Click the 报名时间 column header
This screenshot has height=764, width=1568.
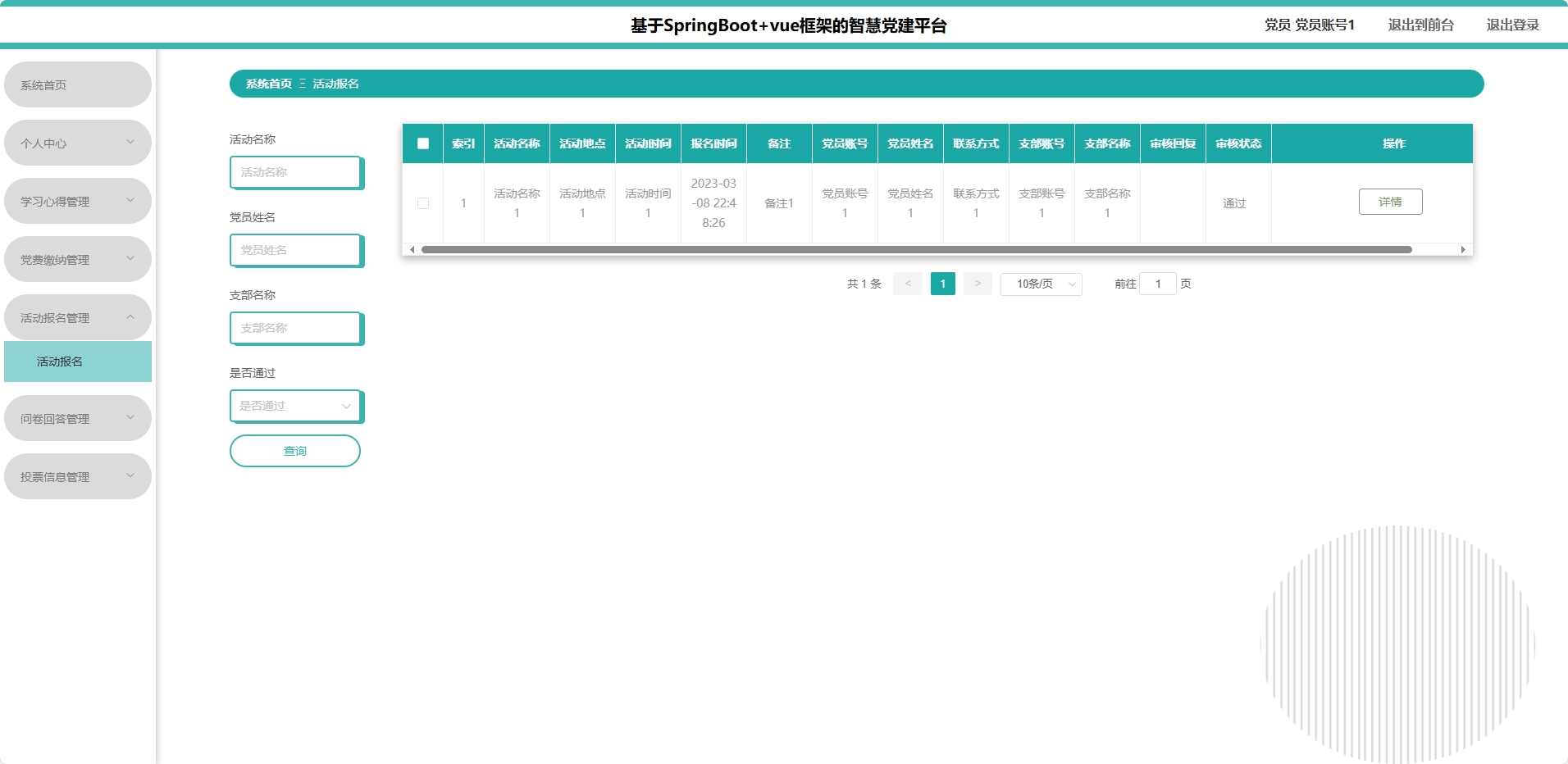coord(713,143)
